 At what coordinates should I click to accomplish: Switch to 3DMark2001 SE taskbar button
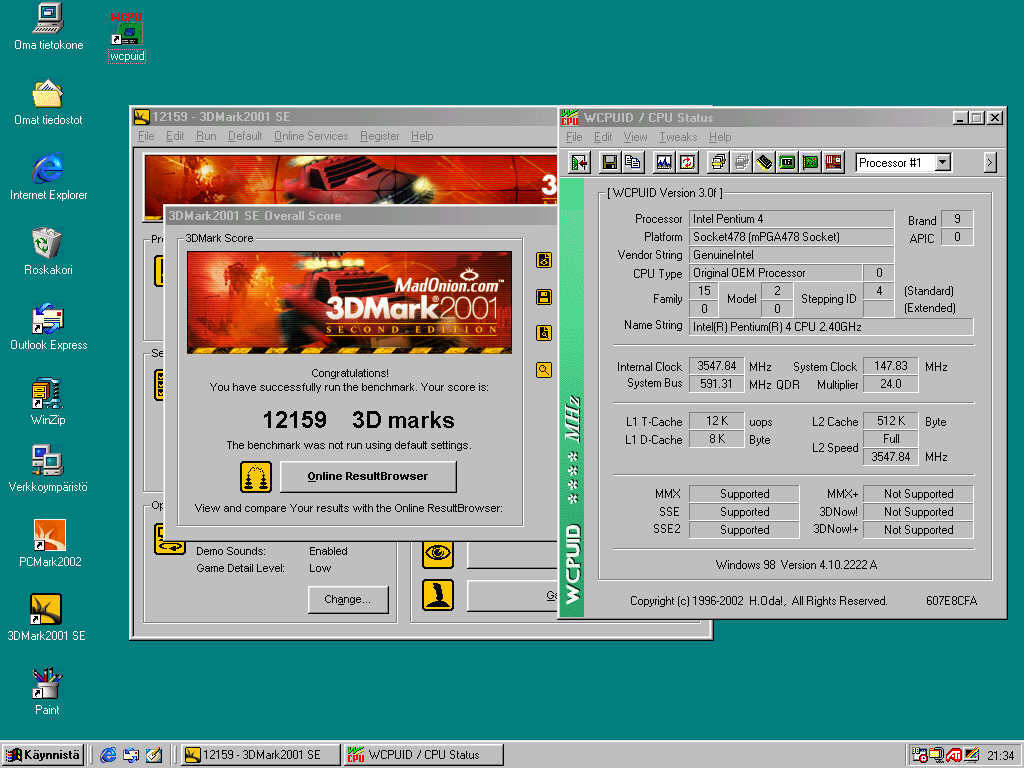(x=261, y=755)
